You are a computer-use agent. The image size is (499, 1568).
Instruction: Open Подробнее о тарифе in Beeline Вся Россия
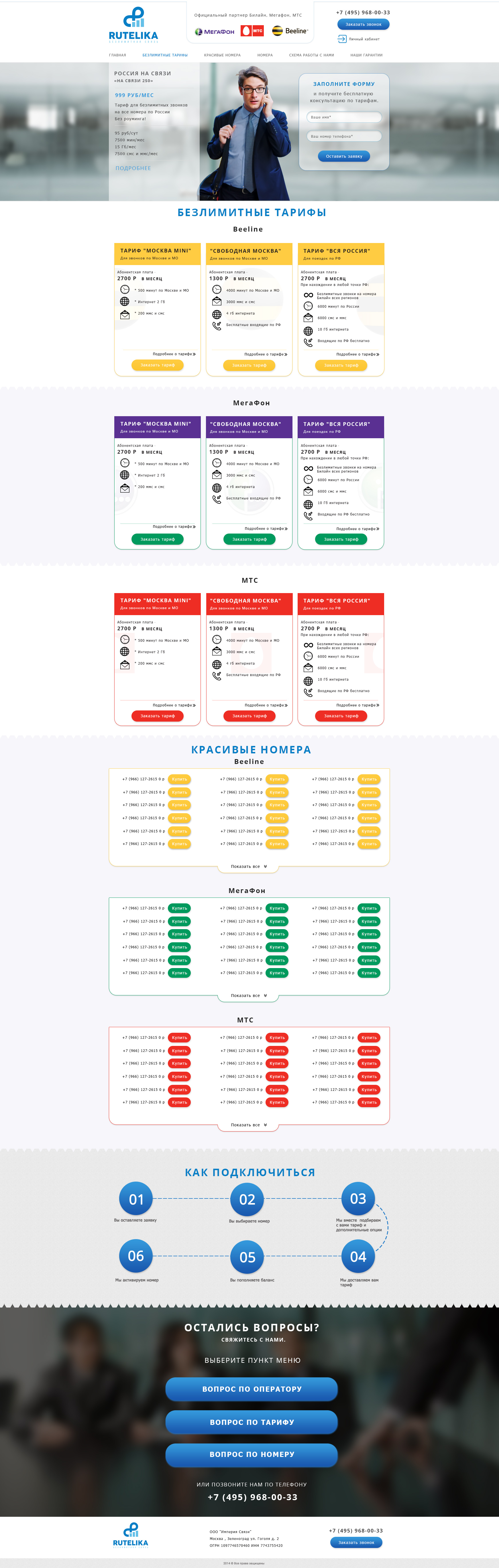358,354
